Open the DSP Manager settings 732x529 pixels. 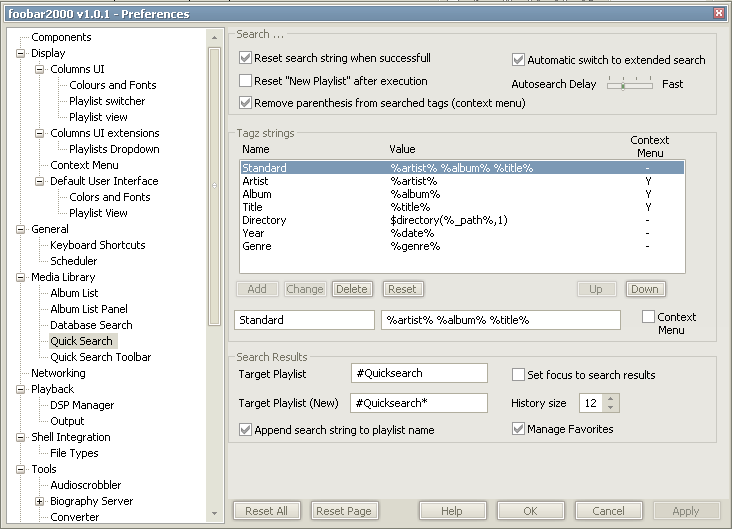(82, 405)
